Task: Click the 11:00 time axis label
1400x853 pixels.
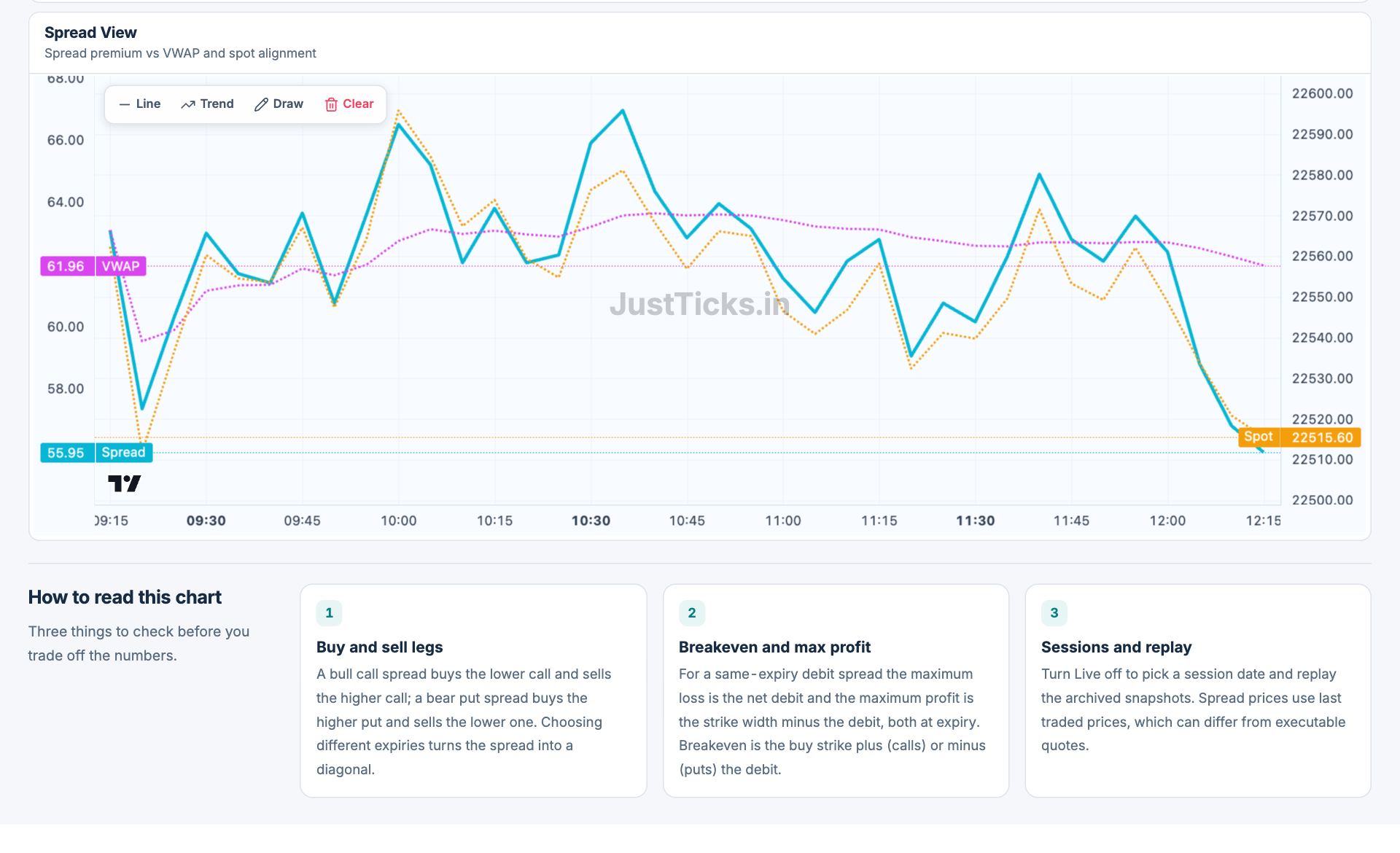Action: [x=782, y=521]
